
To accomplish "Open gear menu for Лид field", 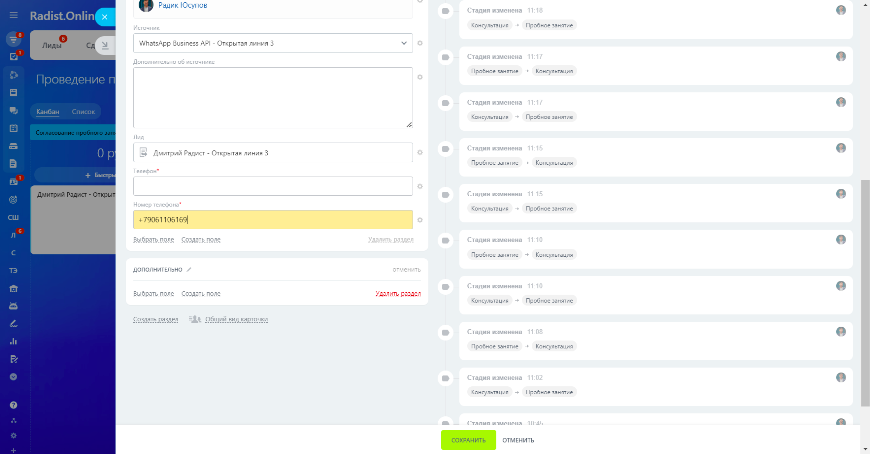I will (420, 152).
